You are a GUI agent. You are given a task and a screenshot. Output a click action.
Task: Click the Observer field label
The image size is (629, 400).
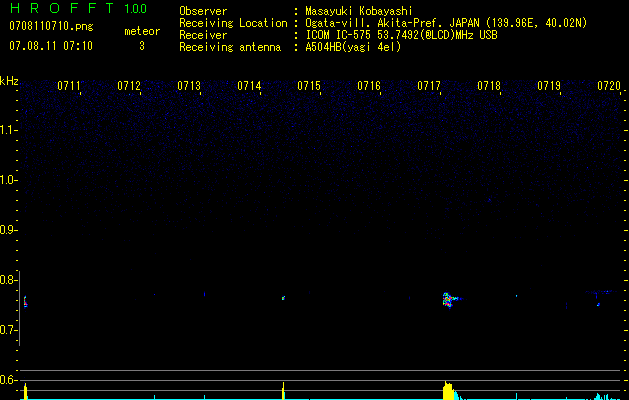click(x=203, y=11)
